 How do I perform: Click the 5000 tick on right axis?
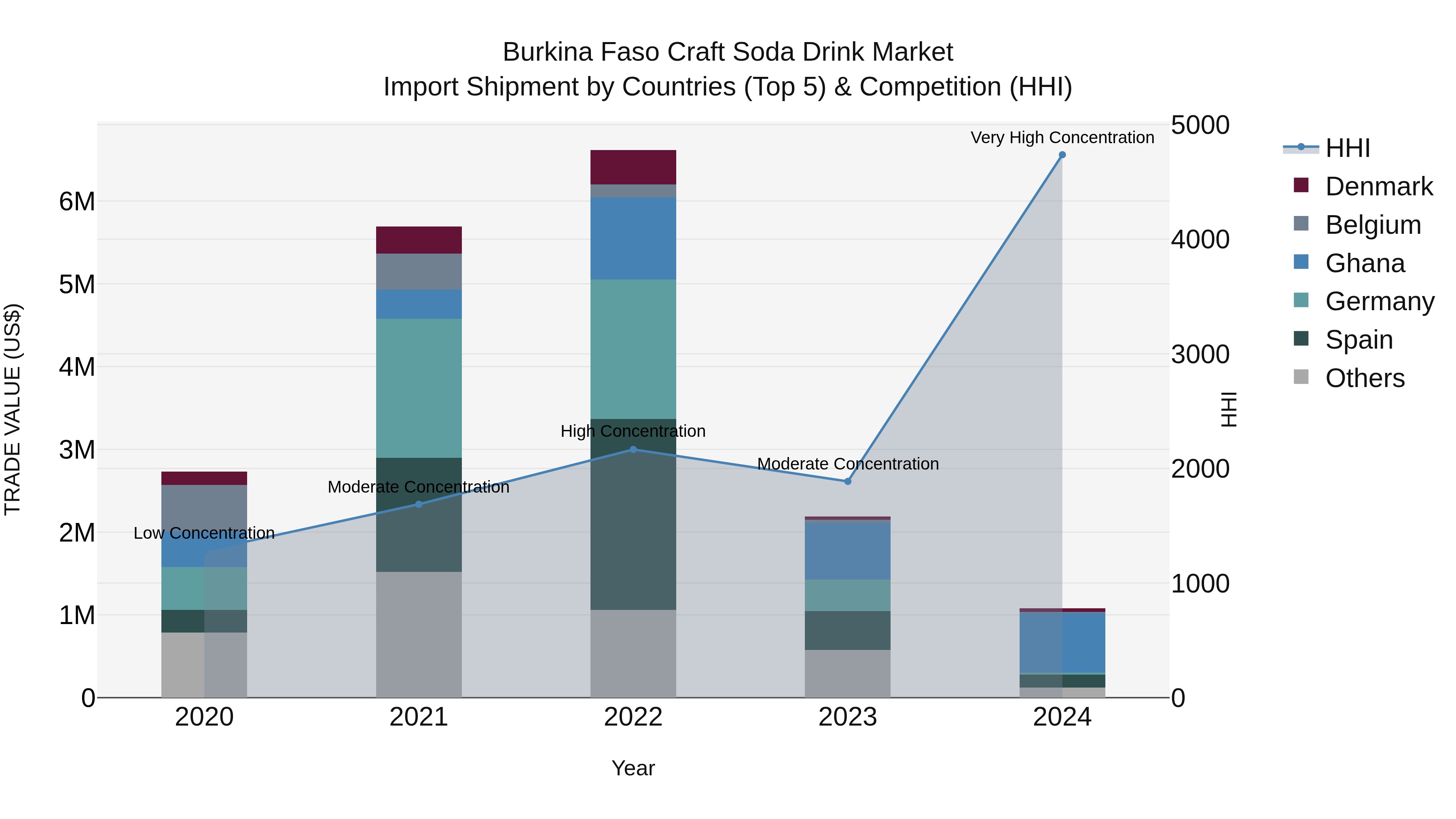coord(1200,125)
